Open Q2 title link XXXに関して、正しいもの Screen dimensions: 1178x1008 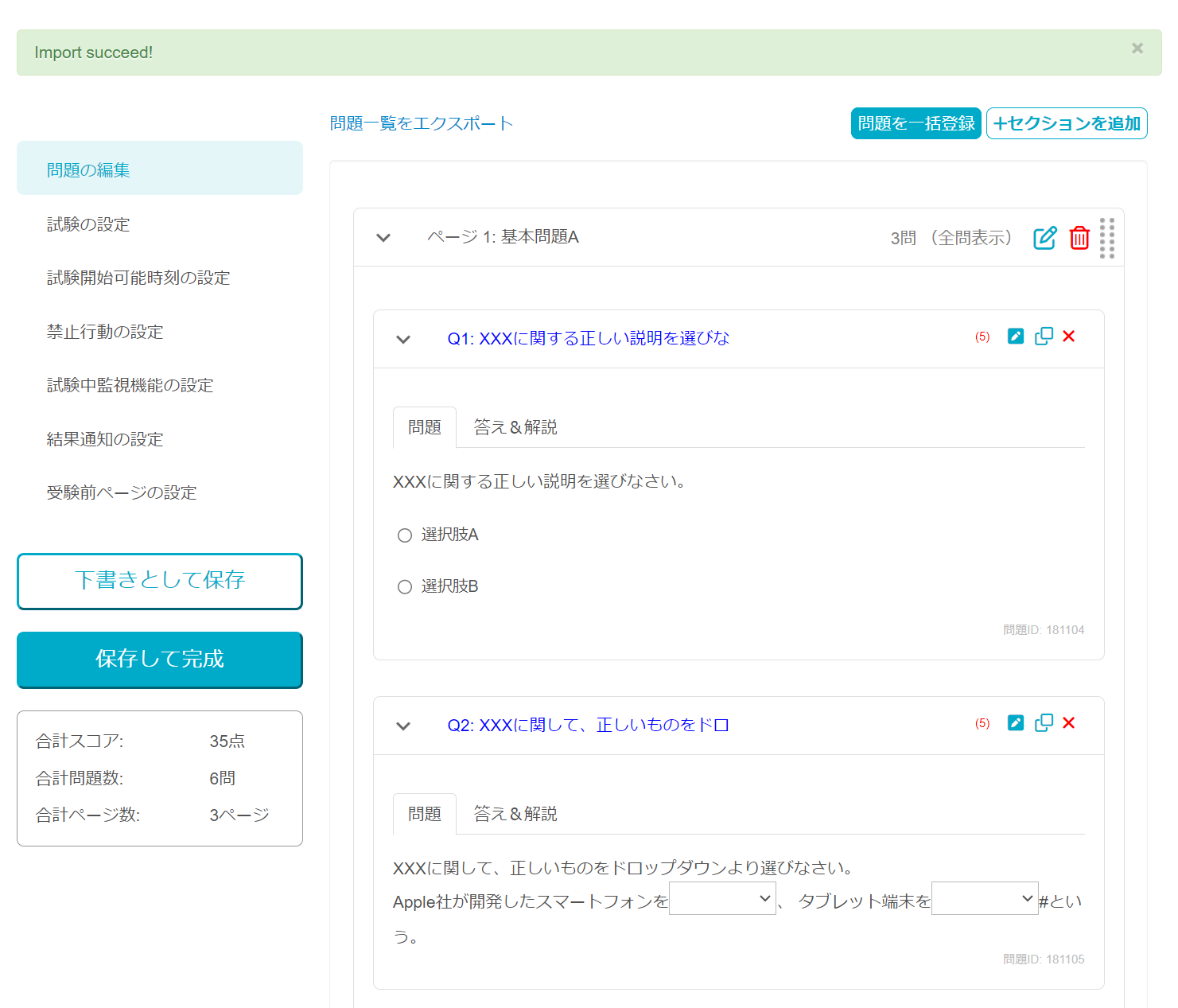[x=588, y=725]
